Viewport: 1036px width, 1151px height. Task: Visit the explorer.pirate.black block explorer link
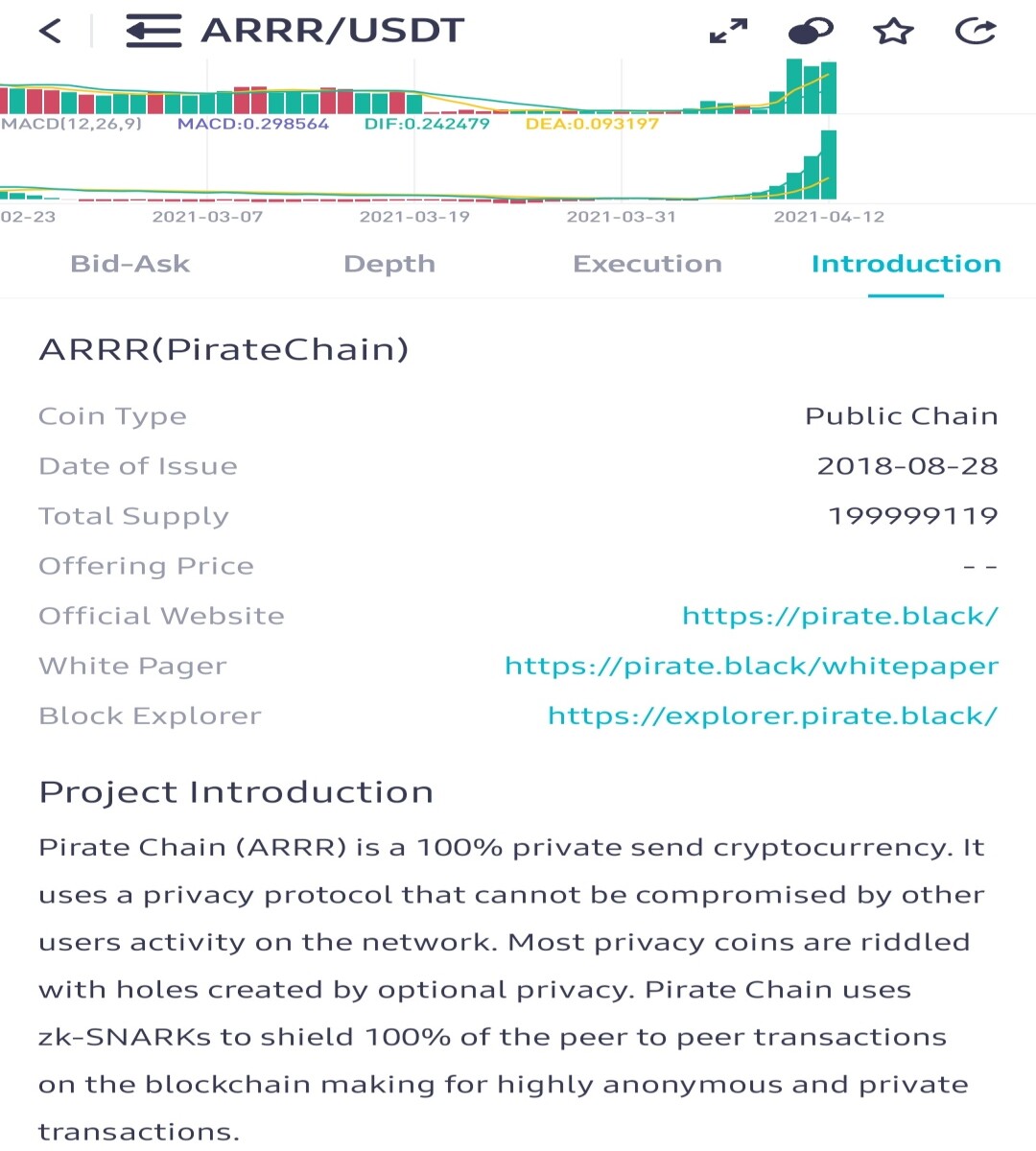point(773,716)
